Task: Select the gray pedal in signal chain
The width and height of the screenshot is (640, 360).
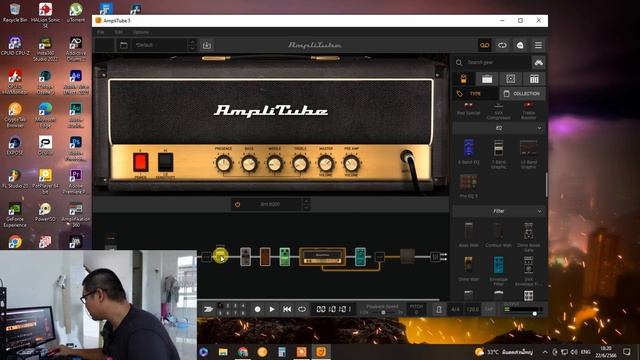Action: tap(245, 256)
